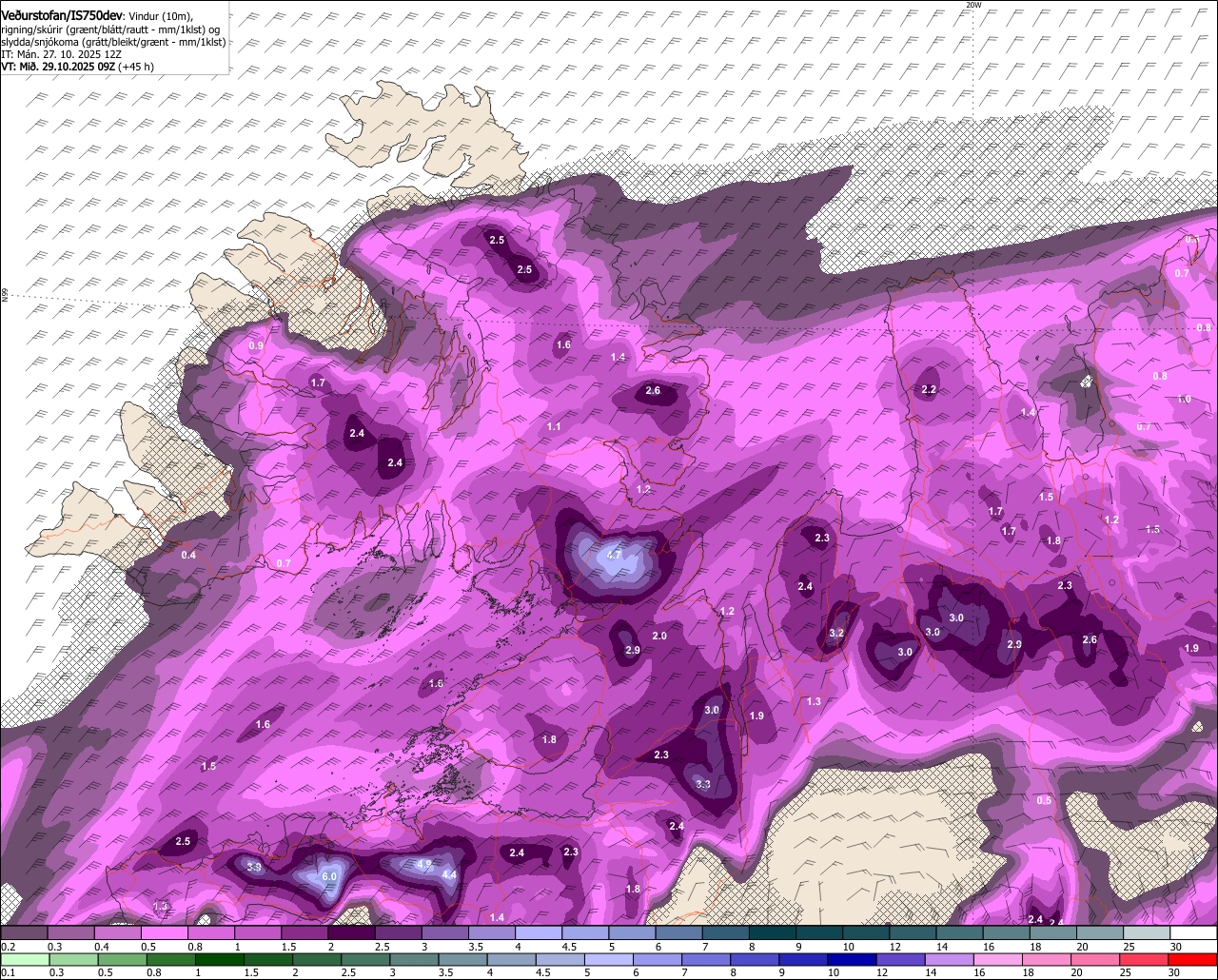1218x980 pixels.
Task: Click the 3.3 precipitation value on the map
Action: (x=703, y=784)
